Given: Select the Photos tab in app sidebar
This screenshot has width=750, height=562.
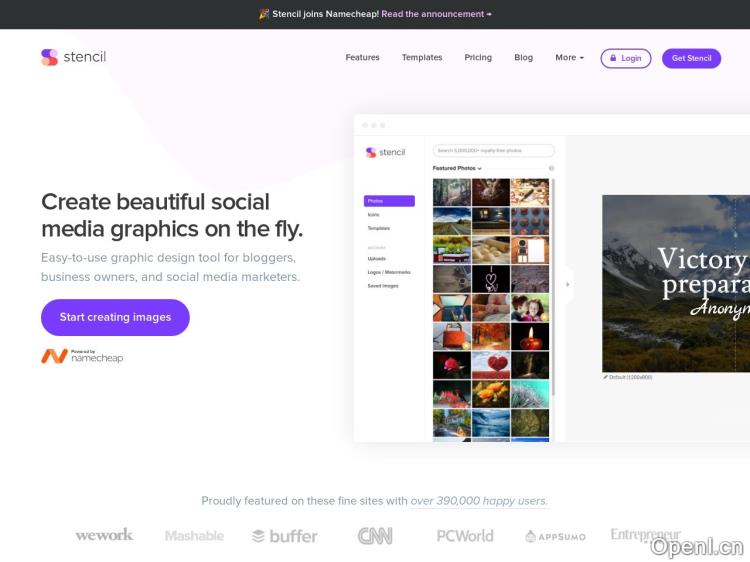Looking at the screenshot, I should click(389, 201).
